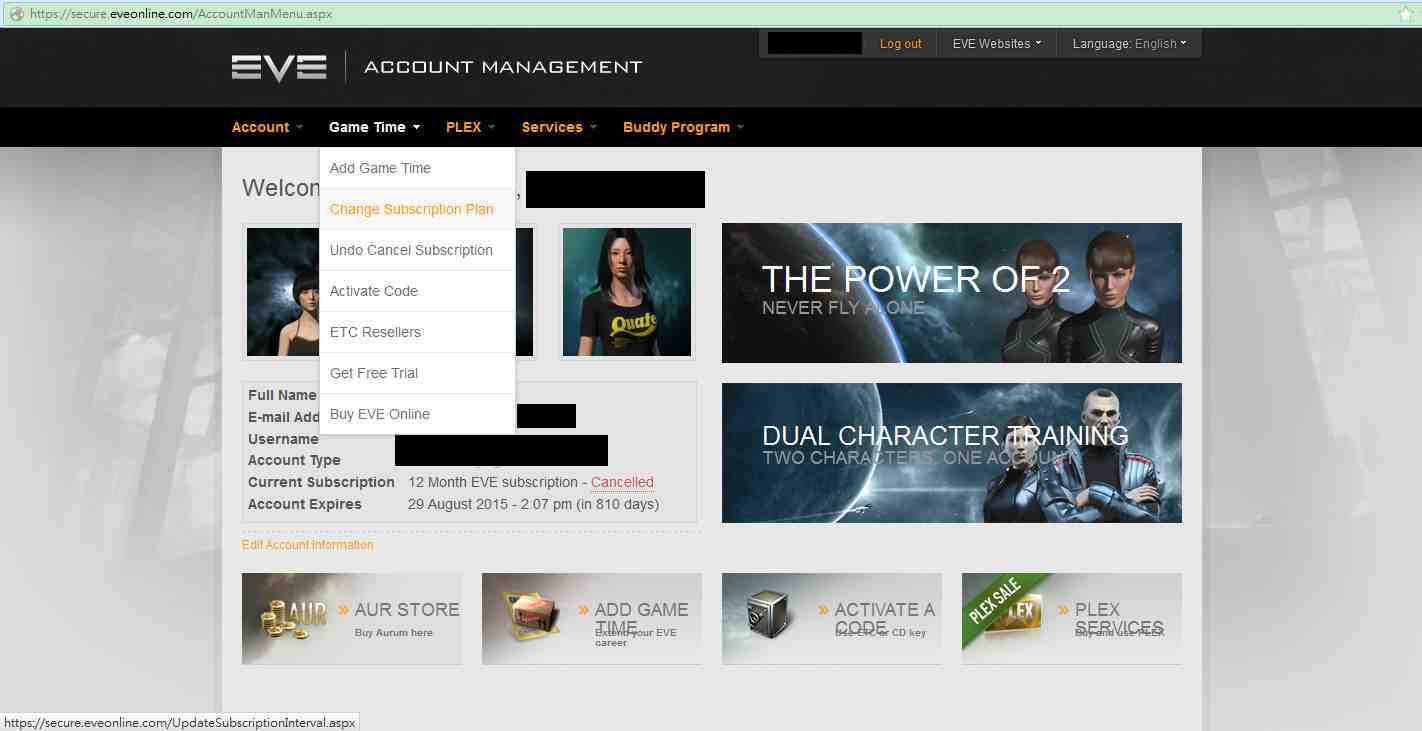The height and width of the screenshot is (731, 1422).
Task: Choose Change Subscription Plan
Action: (417, 209)
